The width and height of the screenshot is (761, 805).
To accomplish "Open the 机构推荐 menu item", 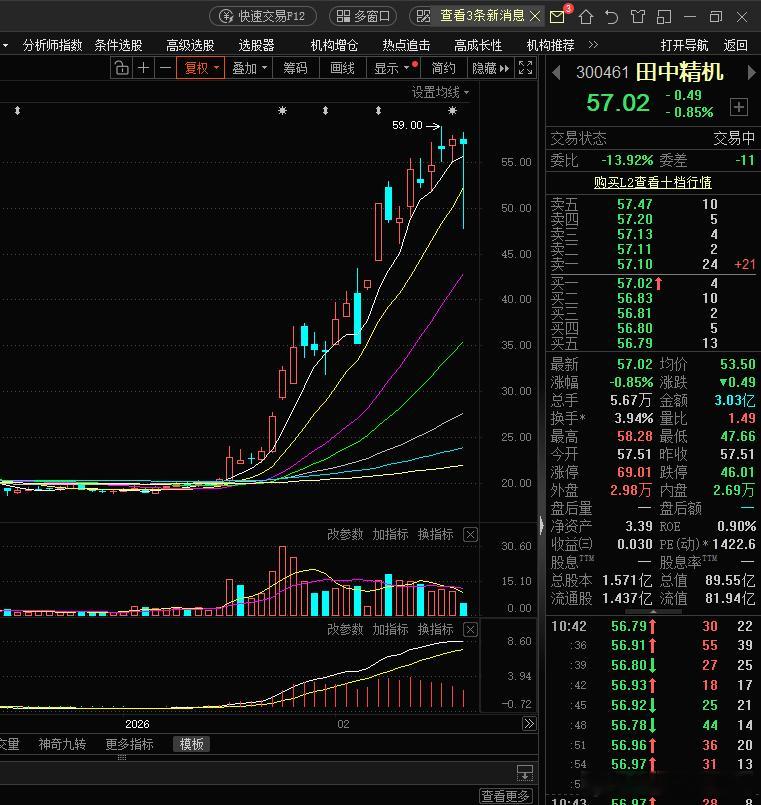I will (550, 45).
